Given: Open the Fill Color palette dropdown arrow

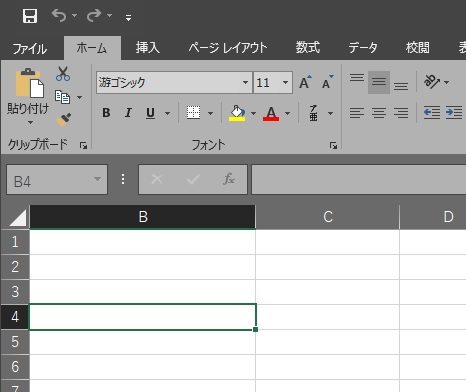Looking at the screenshot, I should tap(253, 113).
